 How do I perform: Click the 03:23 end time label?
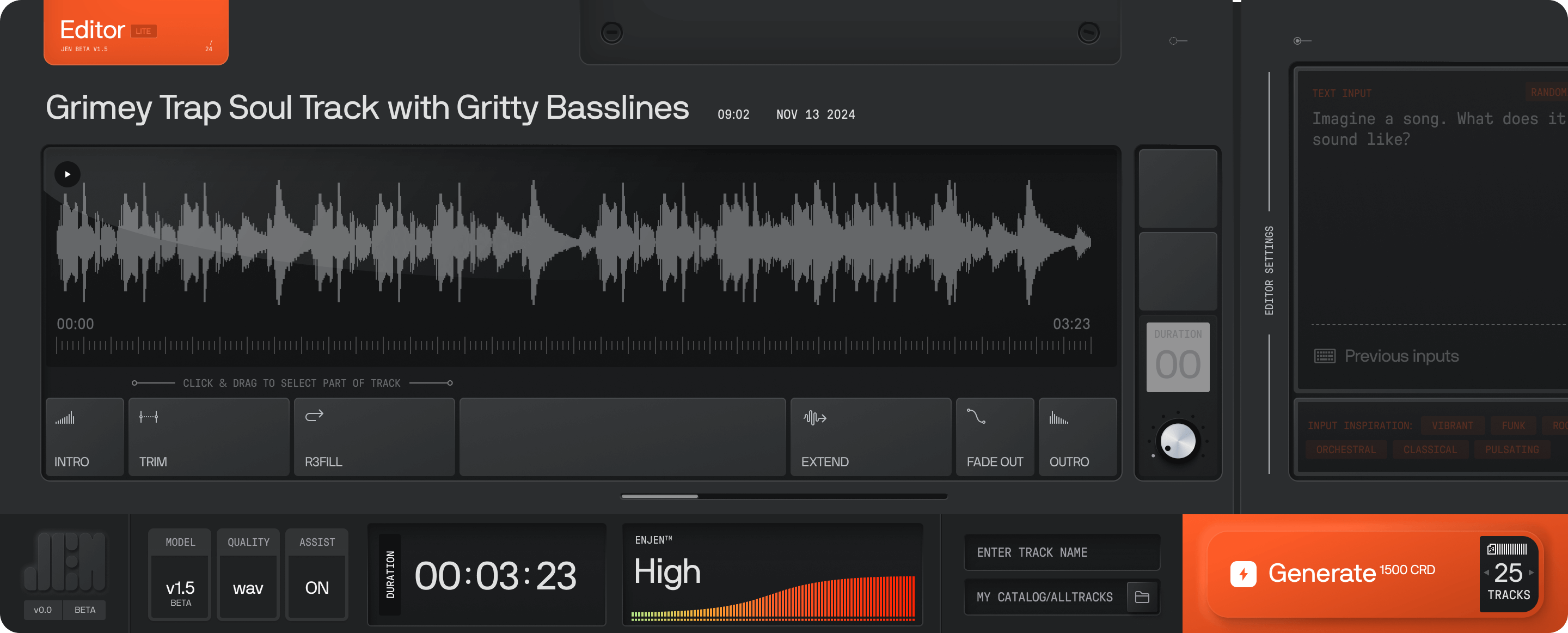pyautogui.click(x=1071, y=324)
